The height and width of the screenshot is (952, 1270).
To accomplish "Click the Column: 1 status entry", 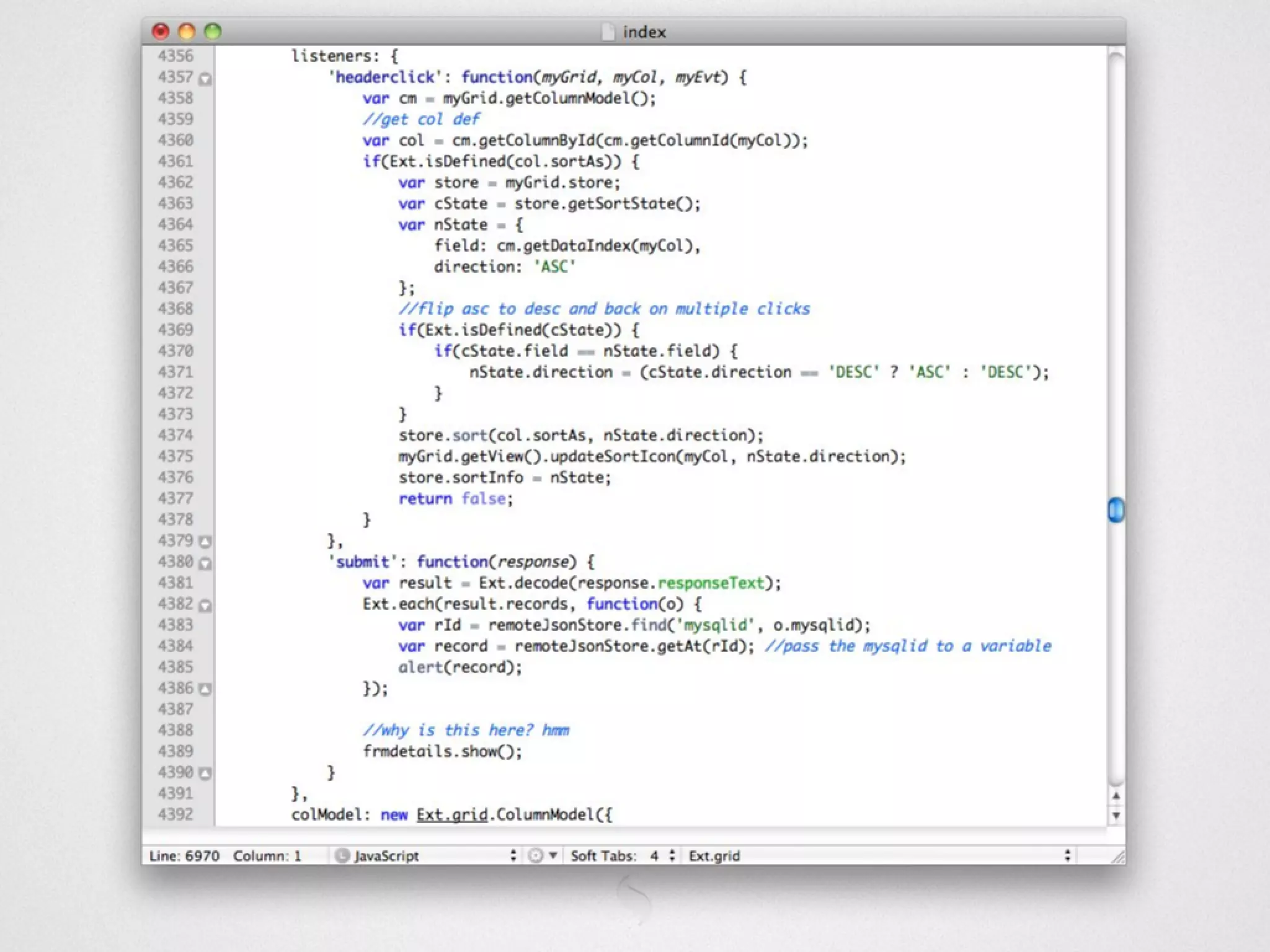I will [x=267, y=856].
